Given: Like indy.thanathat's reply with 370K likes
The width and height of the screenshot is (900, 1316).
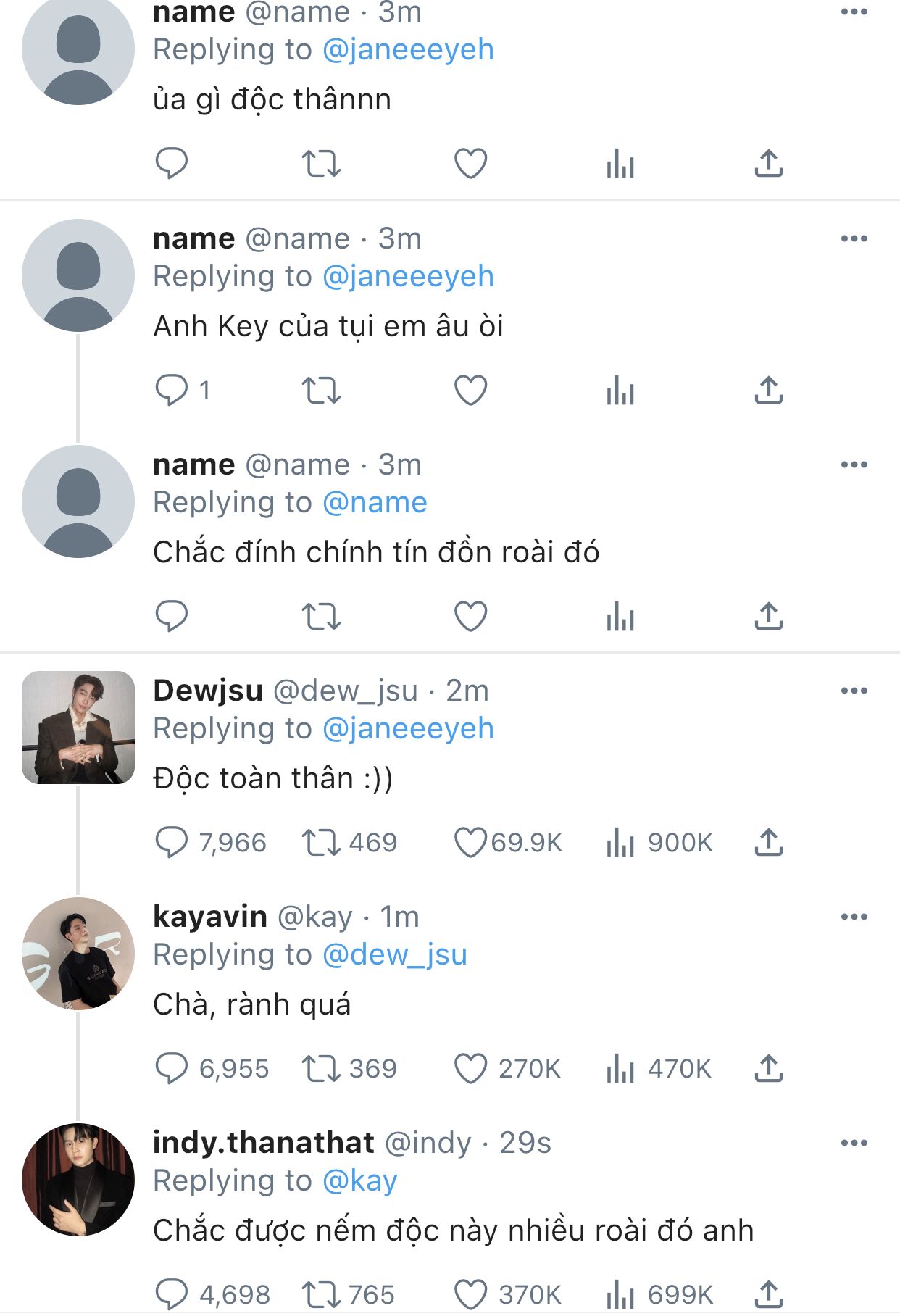Looking at the screenshot, I should pyautogui.click(x=470, y=1294).
